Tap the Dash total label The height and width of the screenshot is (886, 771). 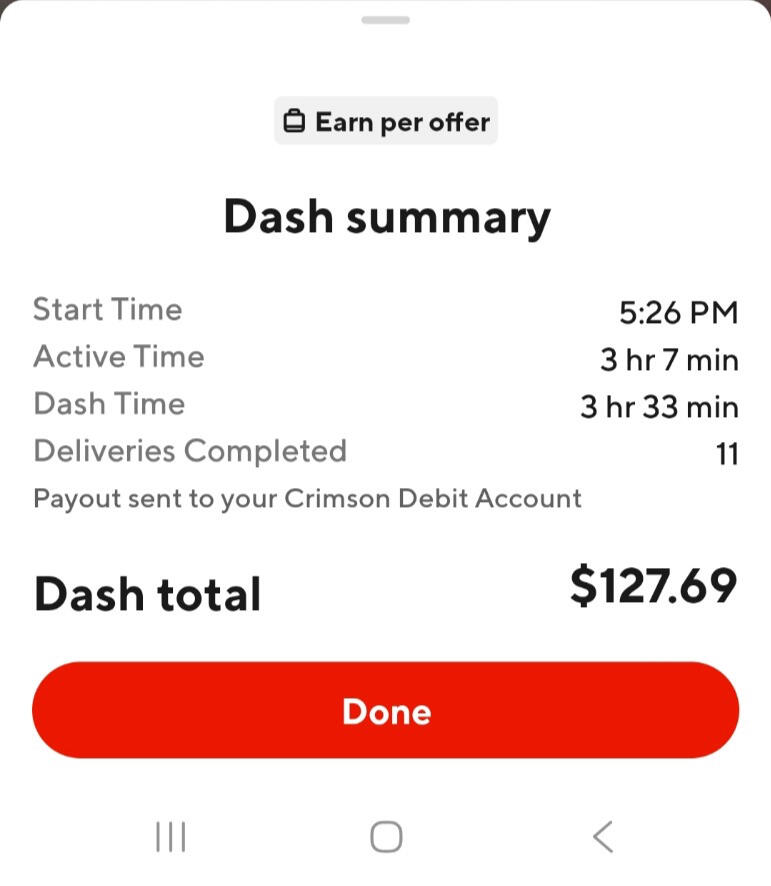tap(148, 594)
